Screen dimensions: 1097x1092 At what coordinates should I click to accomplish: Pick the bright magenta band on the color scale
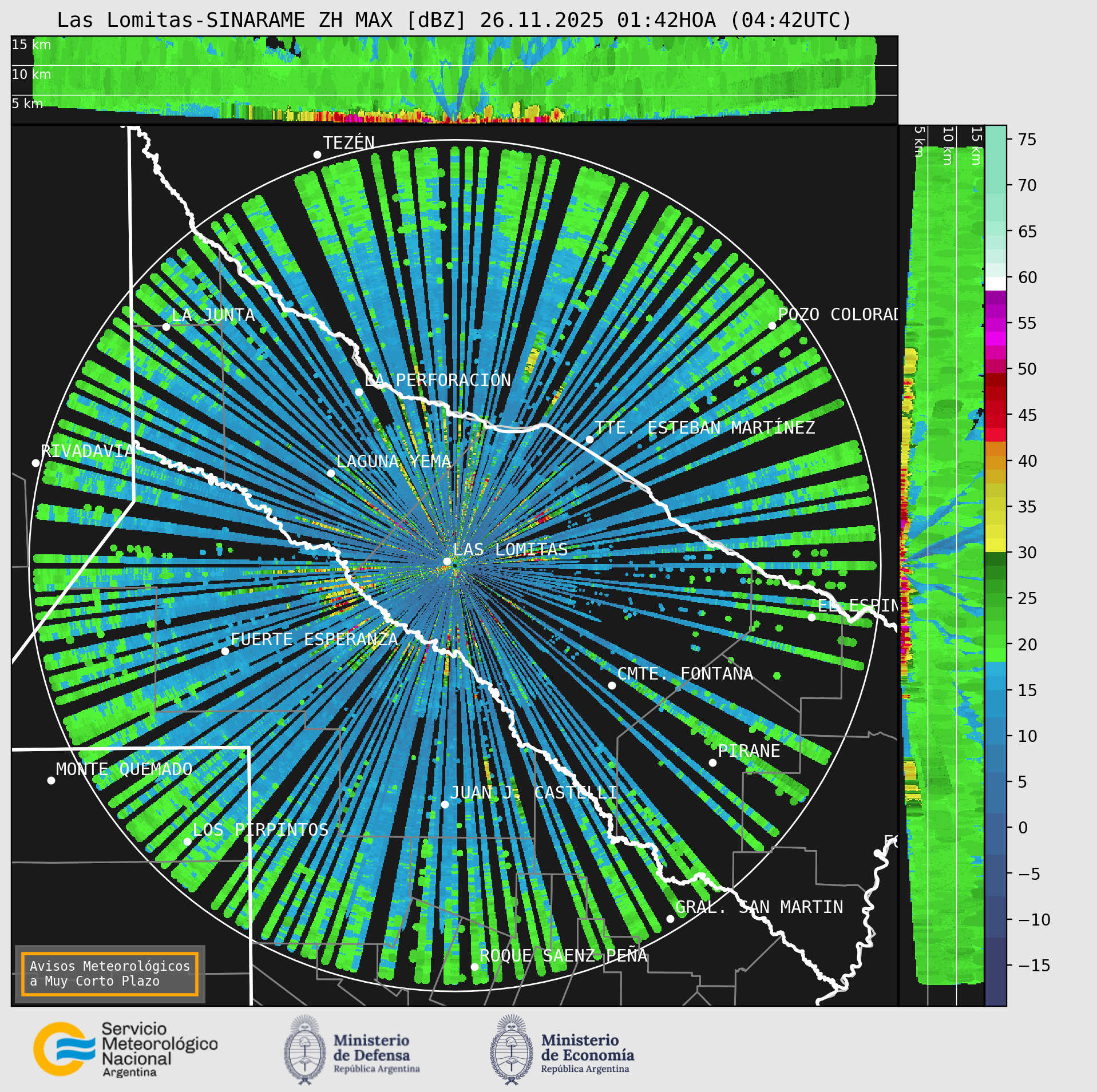[x=995, y=339]
